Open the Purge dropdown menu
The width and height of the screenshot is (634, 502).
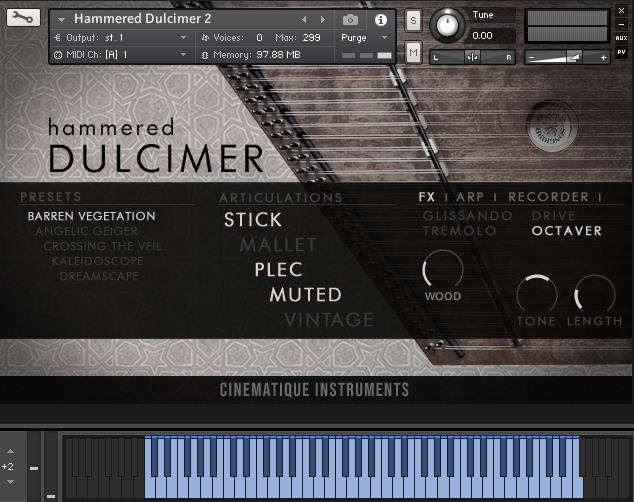pos(364,37)
